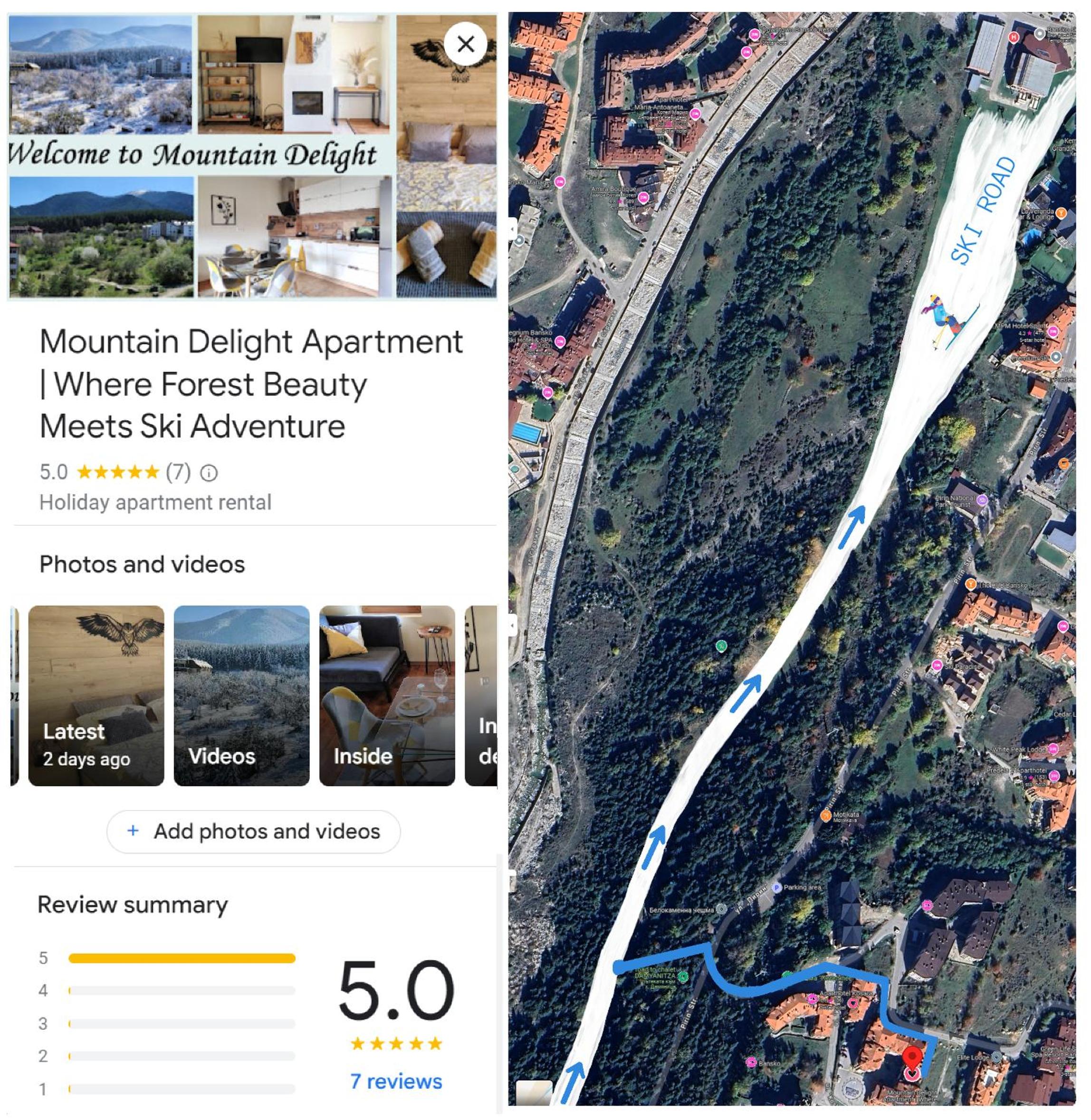Click the Holiday apartment rental label
This screenshot has width=1091, height=1120.
tap(155, 502)
